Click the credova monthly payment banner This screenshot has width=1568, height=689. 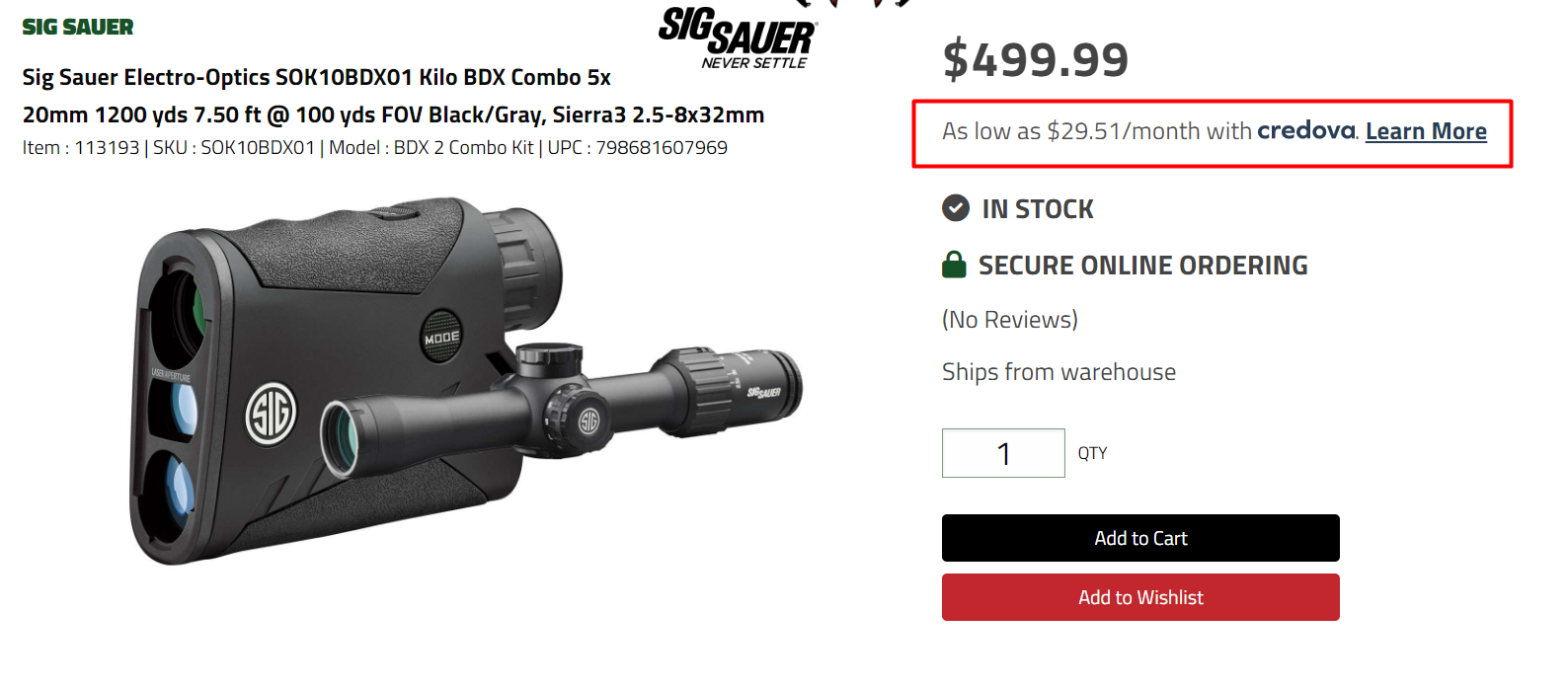coord(1213,133)
